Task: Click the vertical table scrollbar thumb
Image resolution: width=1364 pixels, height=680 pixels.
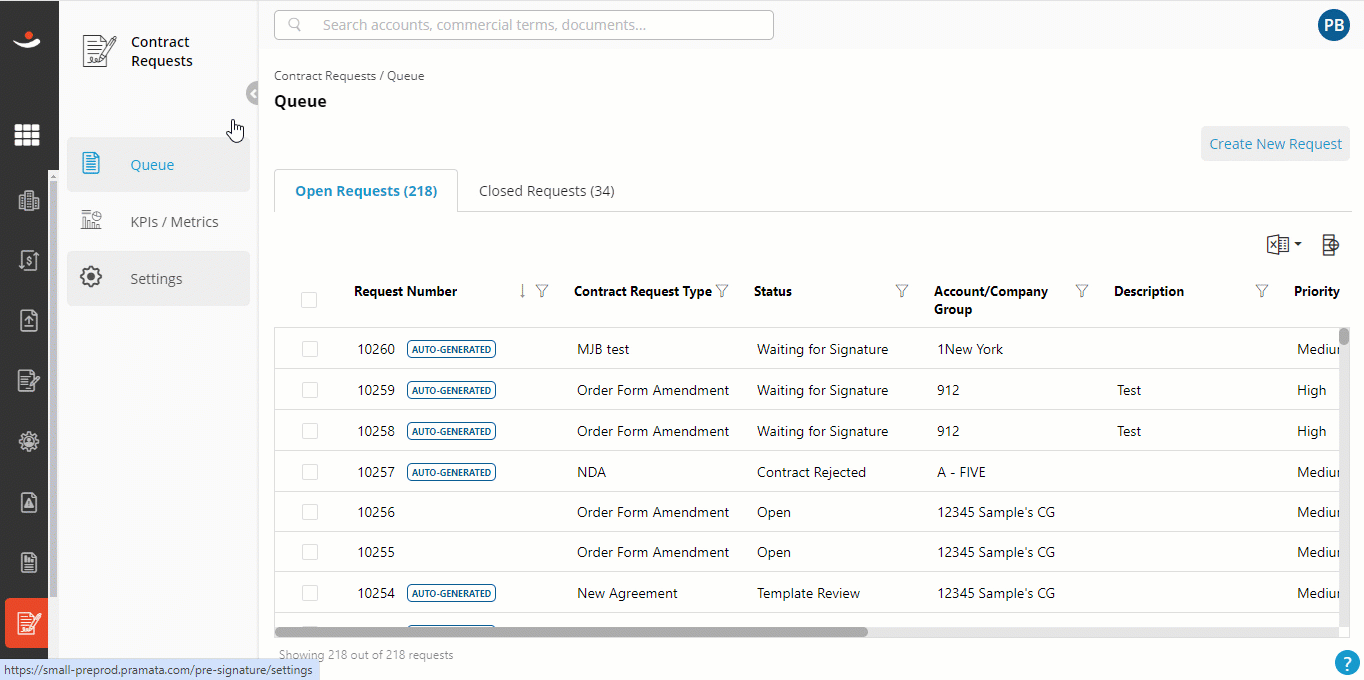Action: click(1344, 336)
